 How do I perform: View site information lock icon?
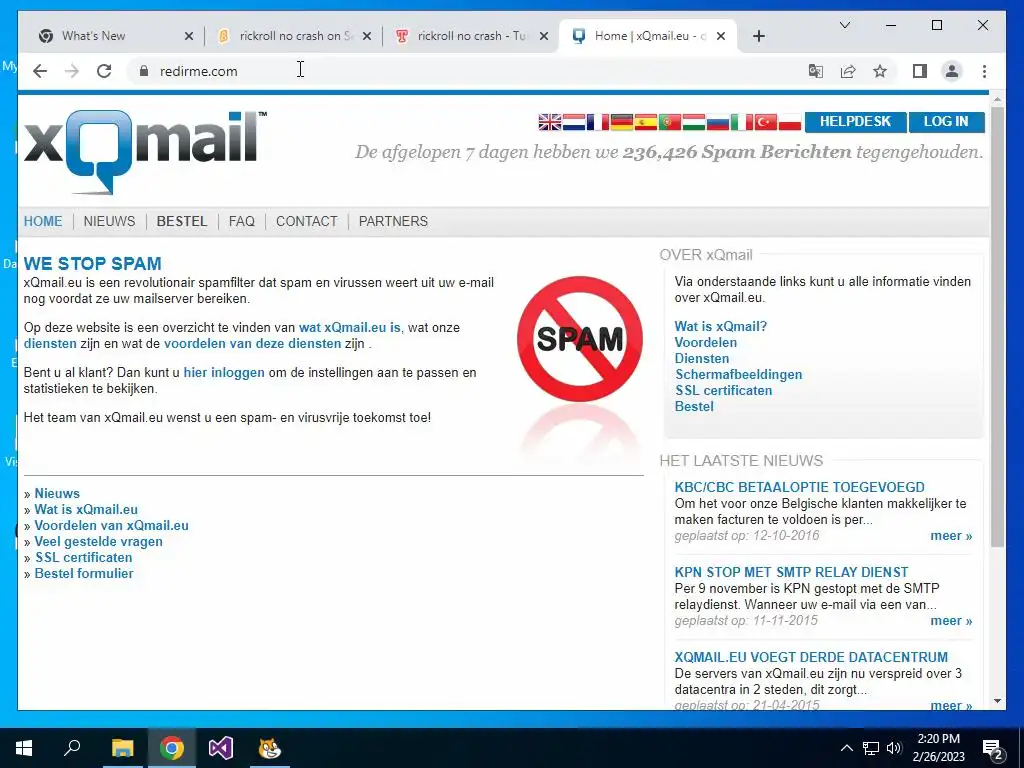coord(144,71)
